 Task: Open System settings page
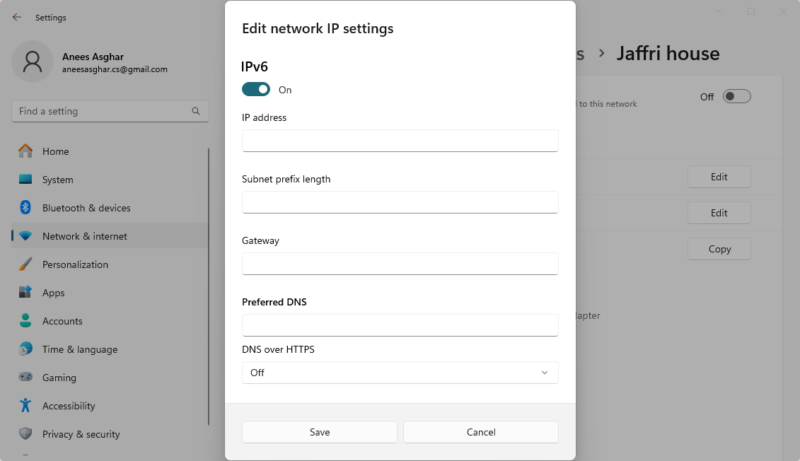pos(110,180)
